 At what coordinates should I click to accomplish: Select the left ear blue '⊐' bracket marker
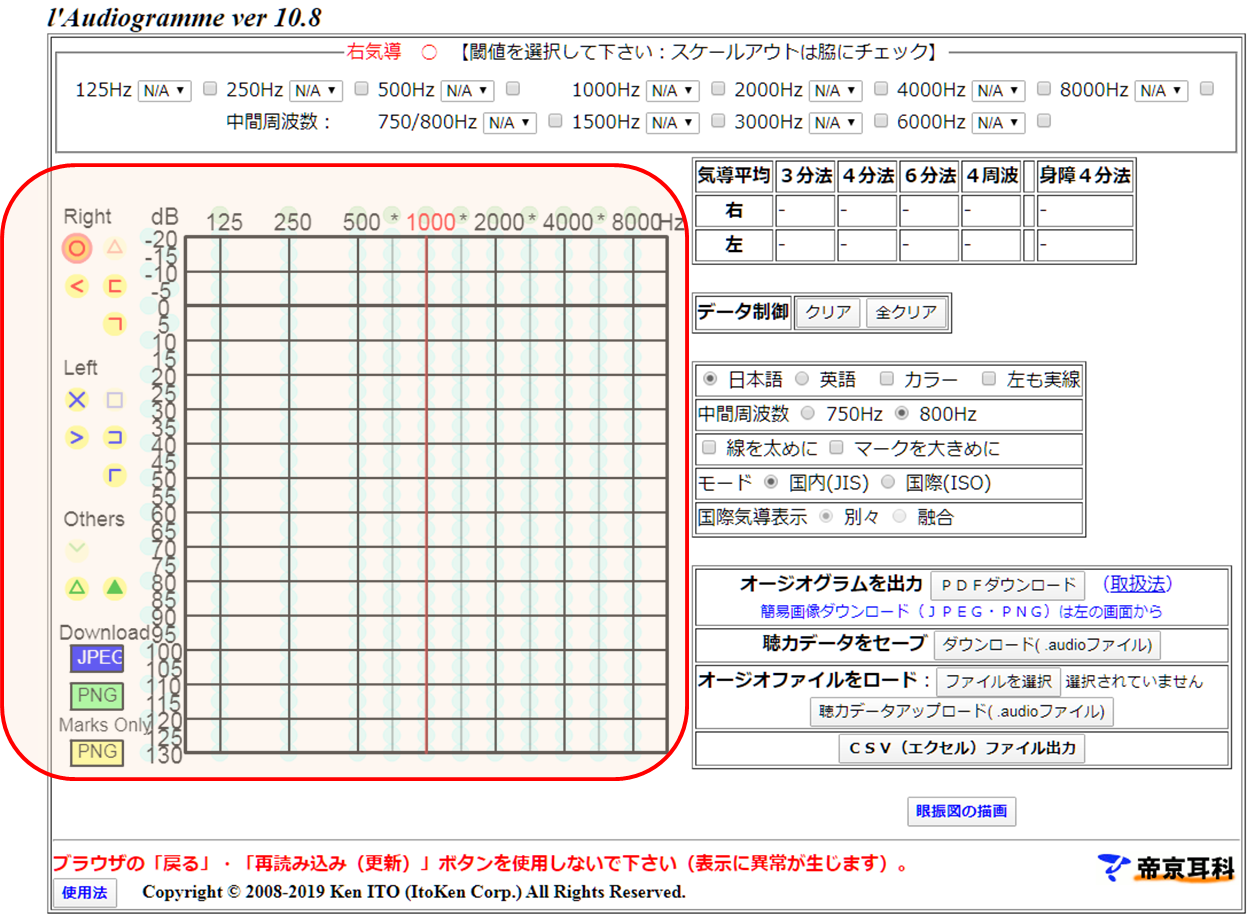115,437
